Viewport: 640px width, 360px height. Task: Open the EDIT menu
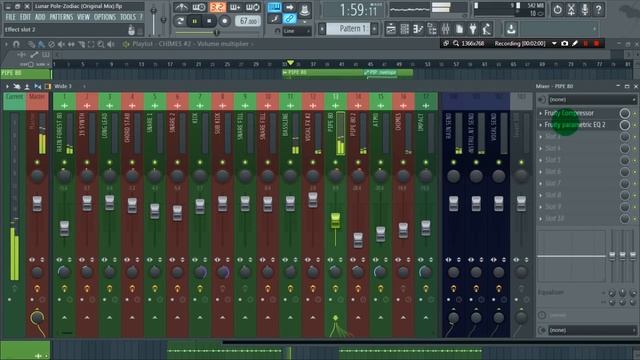click(25, 17)
